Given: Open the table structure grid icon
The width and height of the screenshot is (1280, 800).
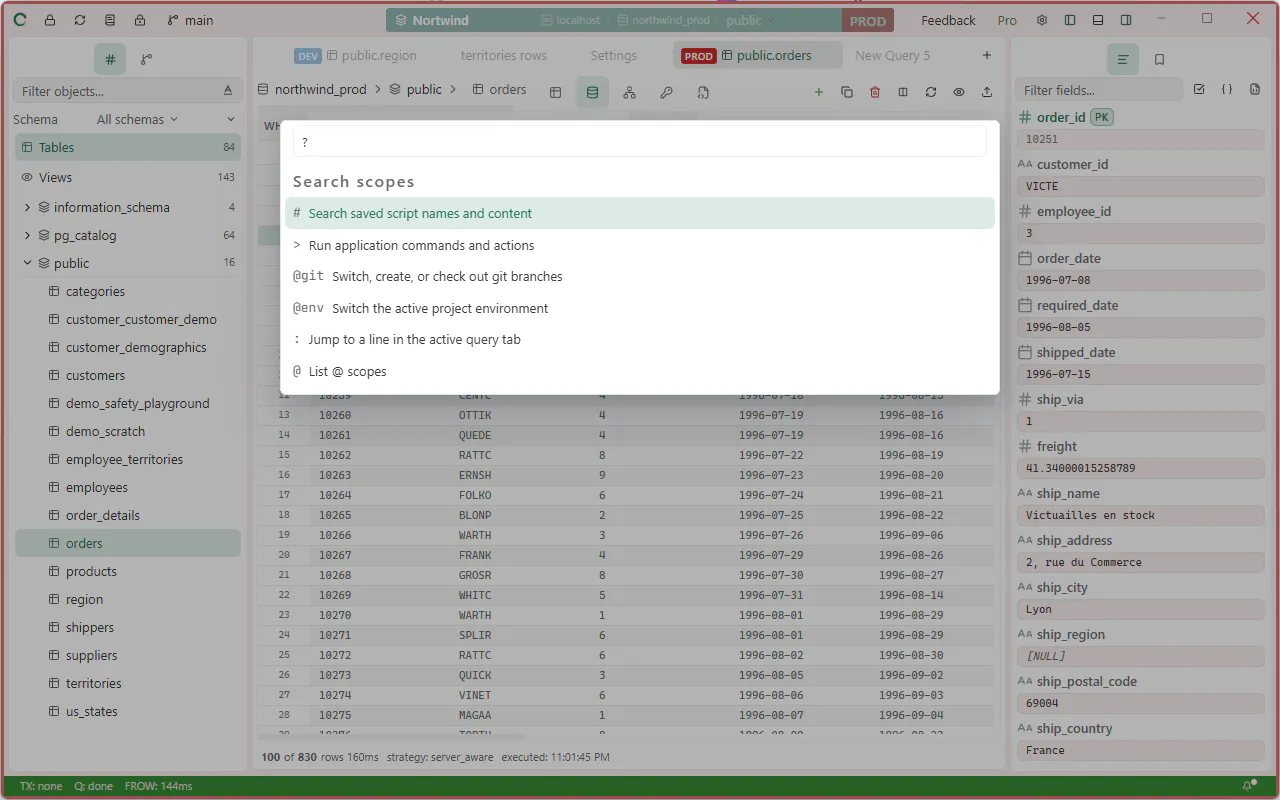Looking at the screenshot, I should 555,92.
